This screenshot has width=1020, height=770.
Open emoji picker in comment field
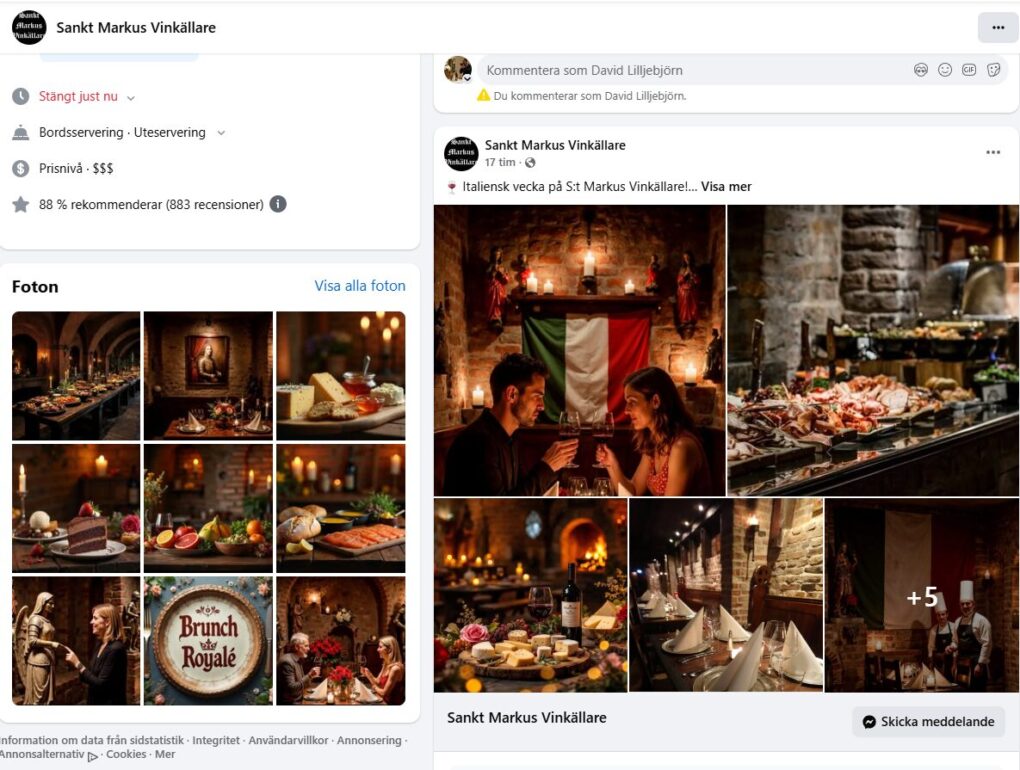945,70
